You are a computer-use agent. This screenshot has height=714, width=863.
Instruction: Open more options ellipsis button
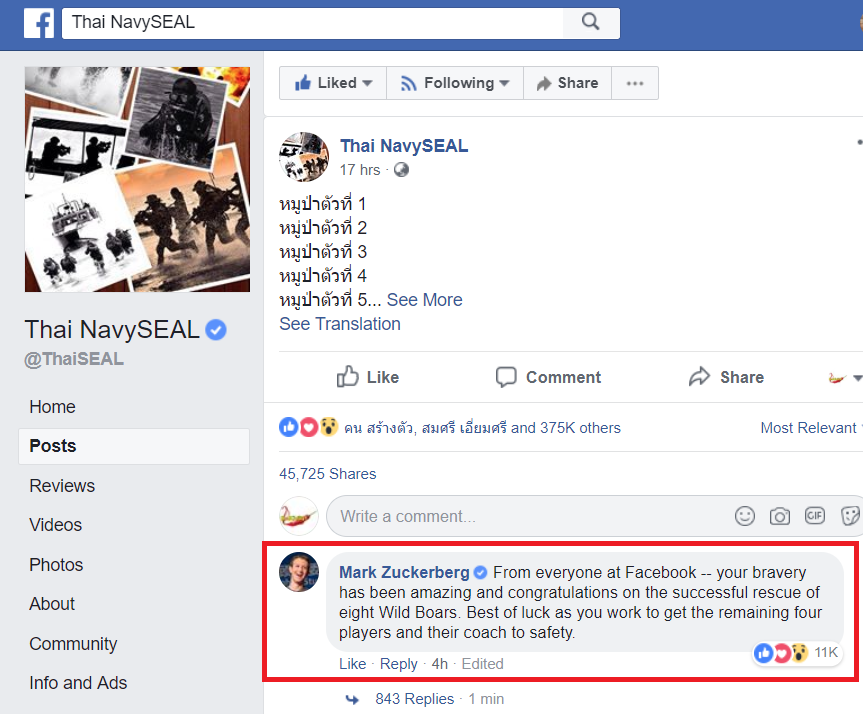tap(635, 83)
